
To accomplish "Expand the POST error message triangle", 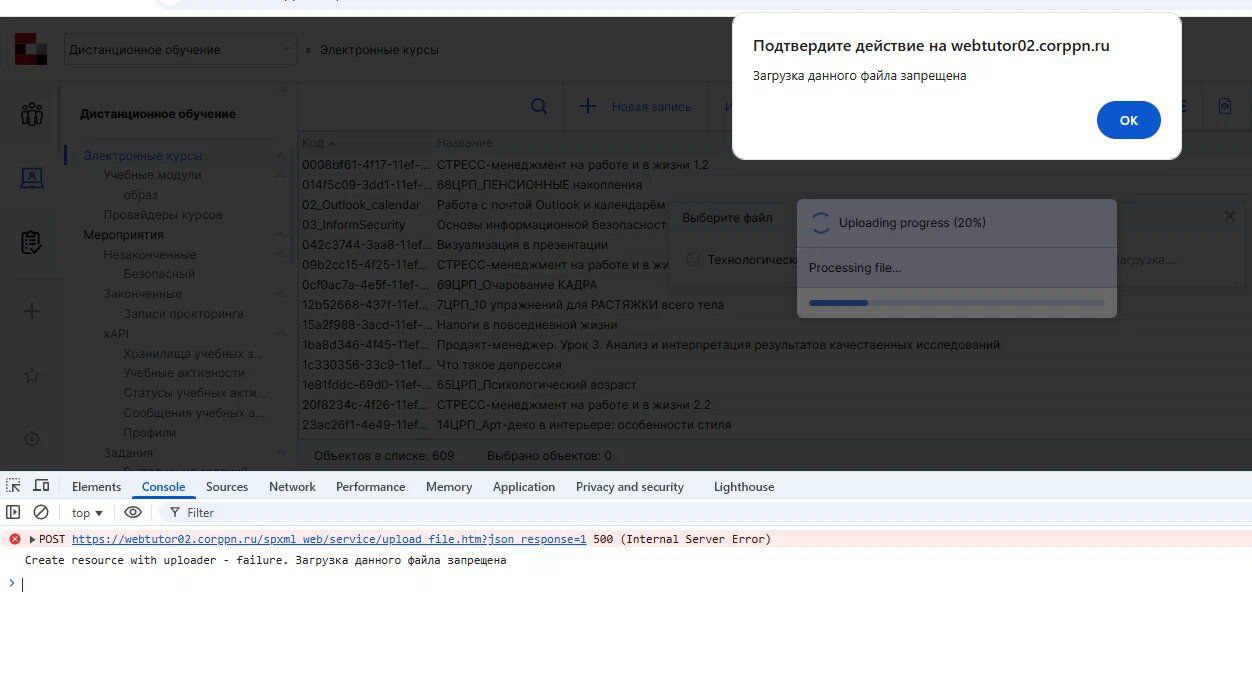I will (x=32, y=539).
